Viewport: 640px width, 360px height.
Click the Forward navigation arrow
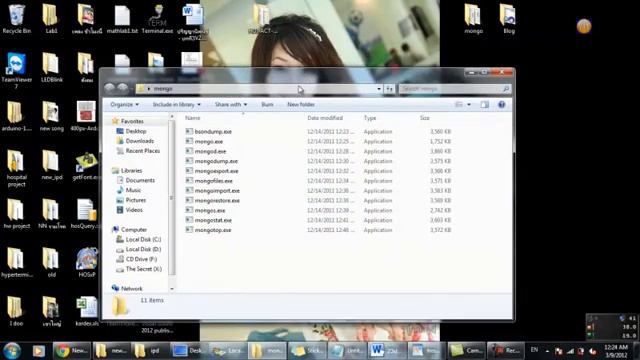coord(122,88)
